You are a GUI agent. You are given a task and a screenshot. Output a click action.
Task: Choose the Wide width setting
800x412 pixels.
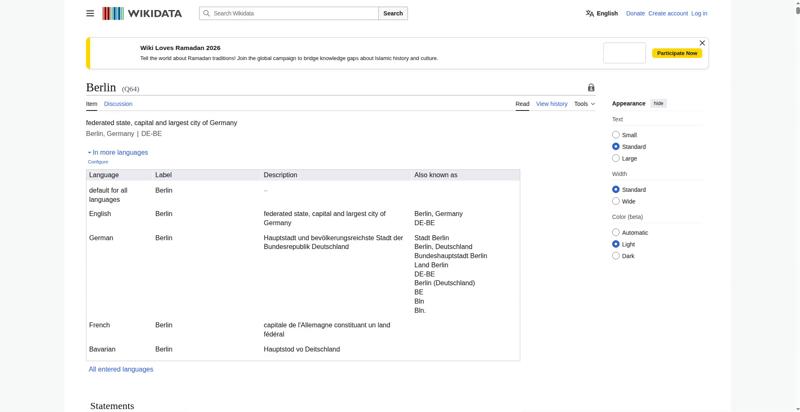616,201
